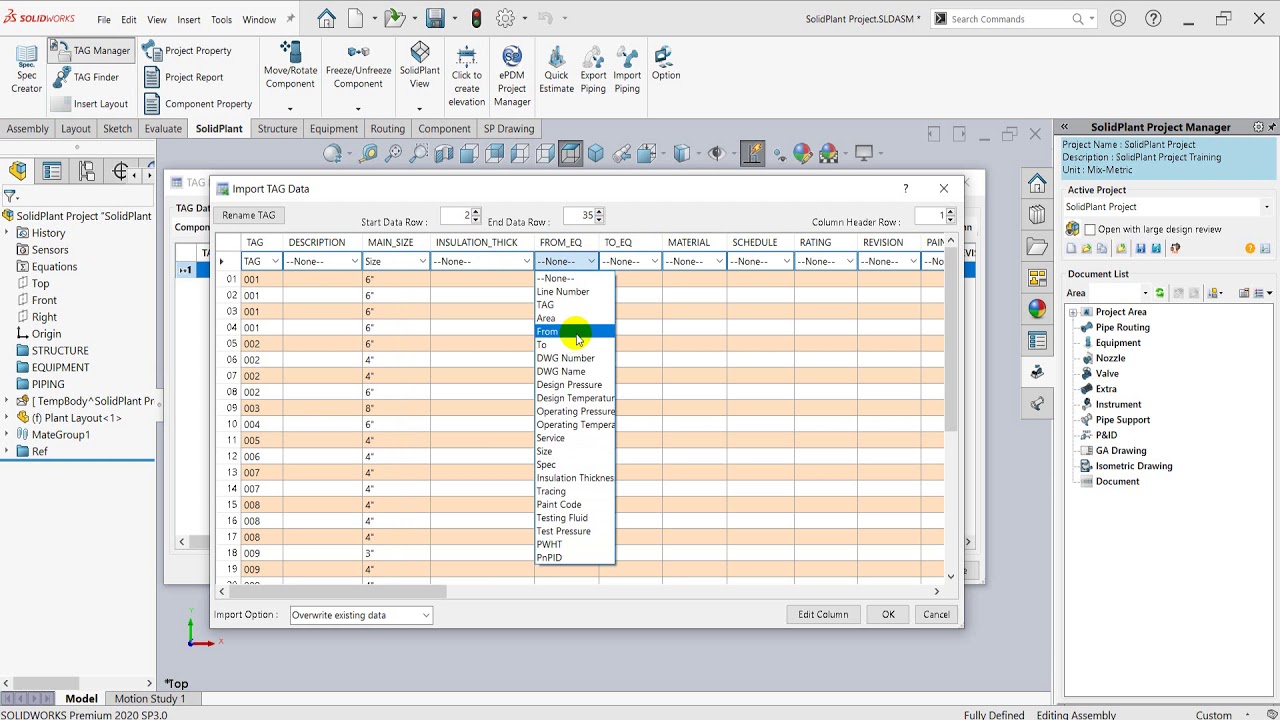This screenshot has width=1280, height=720.
Task: Click Export Piping
Action: pos(593,70)
